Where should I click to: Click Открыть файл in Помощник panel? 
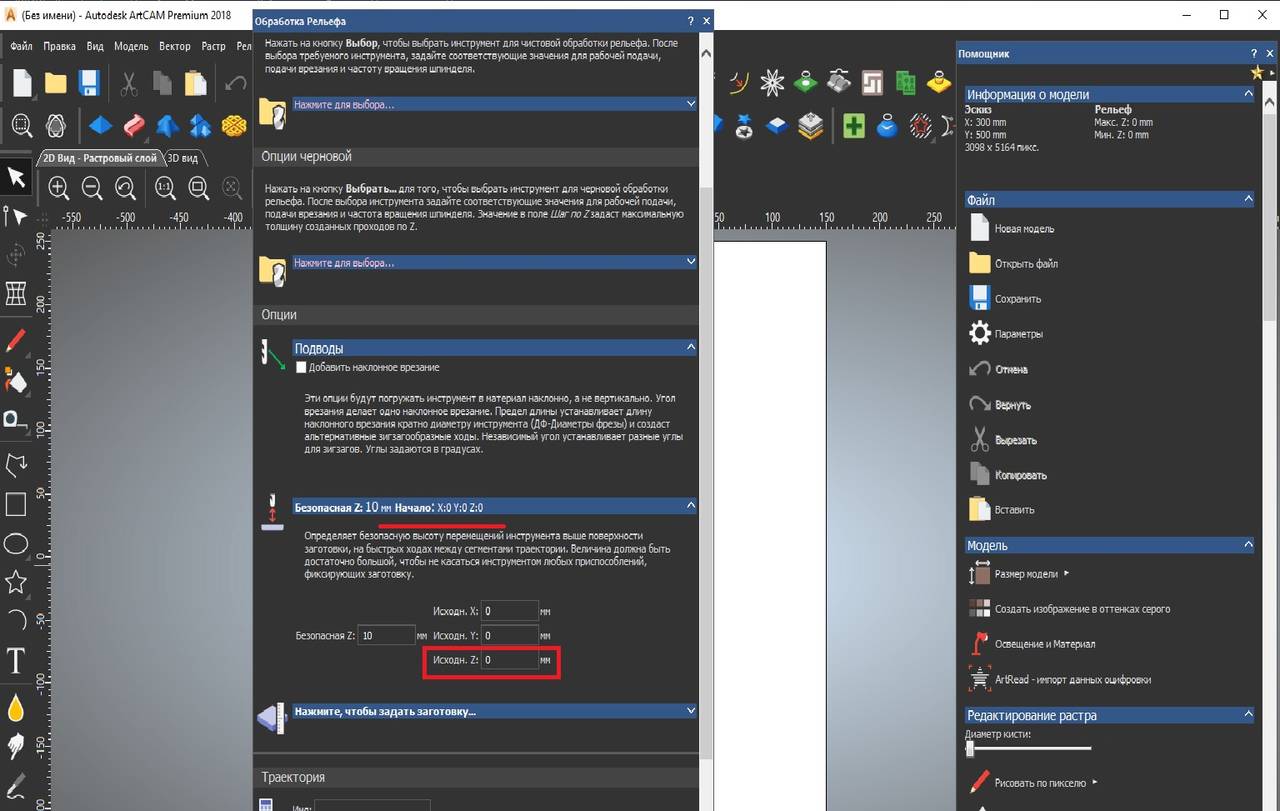tap(1026, 264)
